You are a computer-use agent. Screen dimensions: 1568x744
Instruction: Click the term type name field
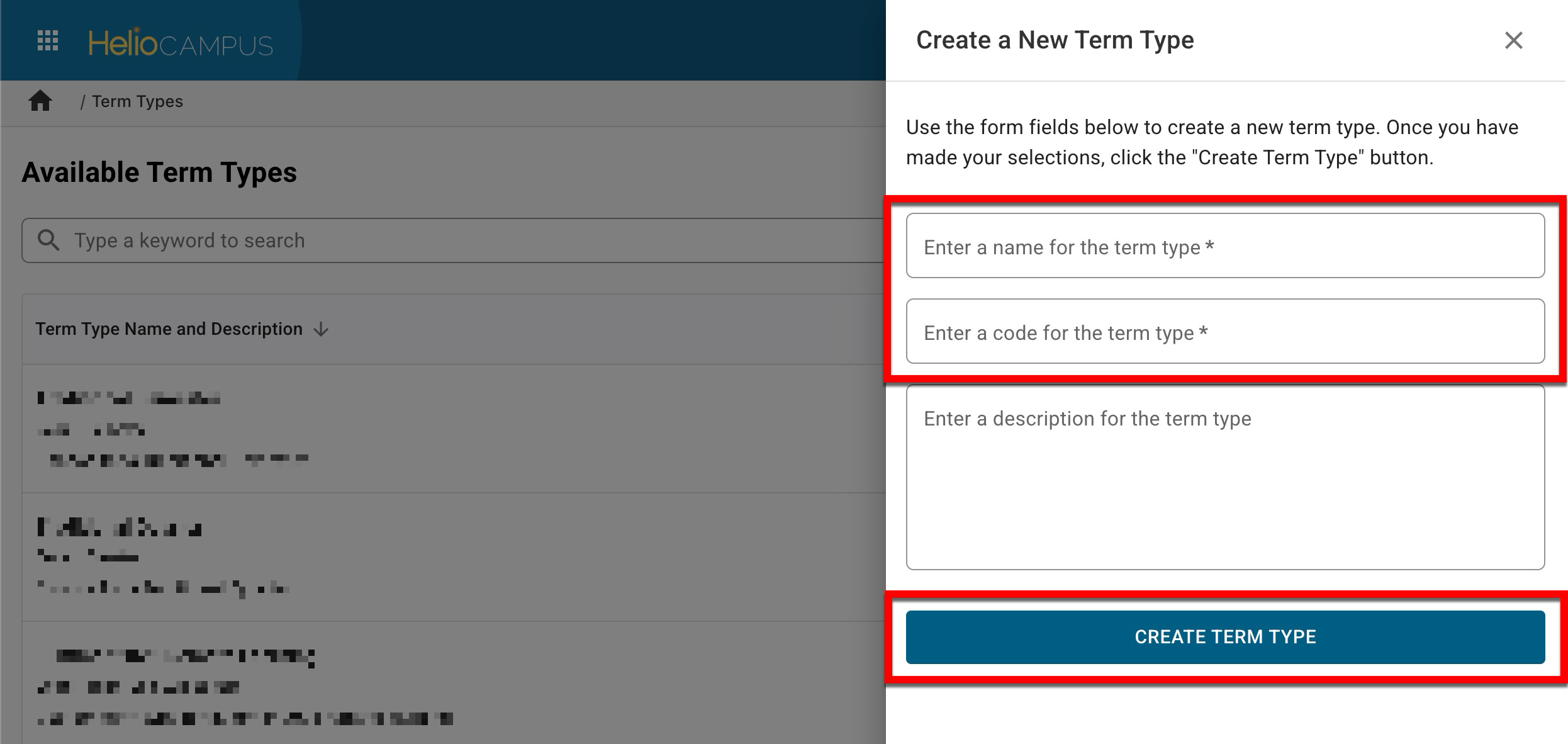point(1224,246)
